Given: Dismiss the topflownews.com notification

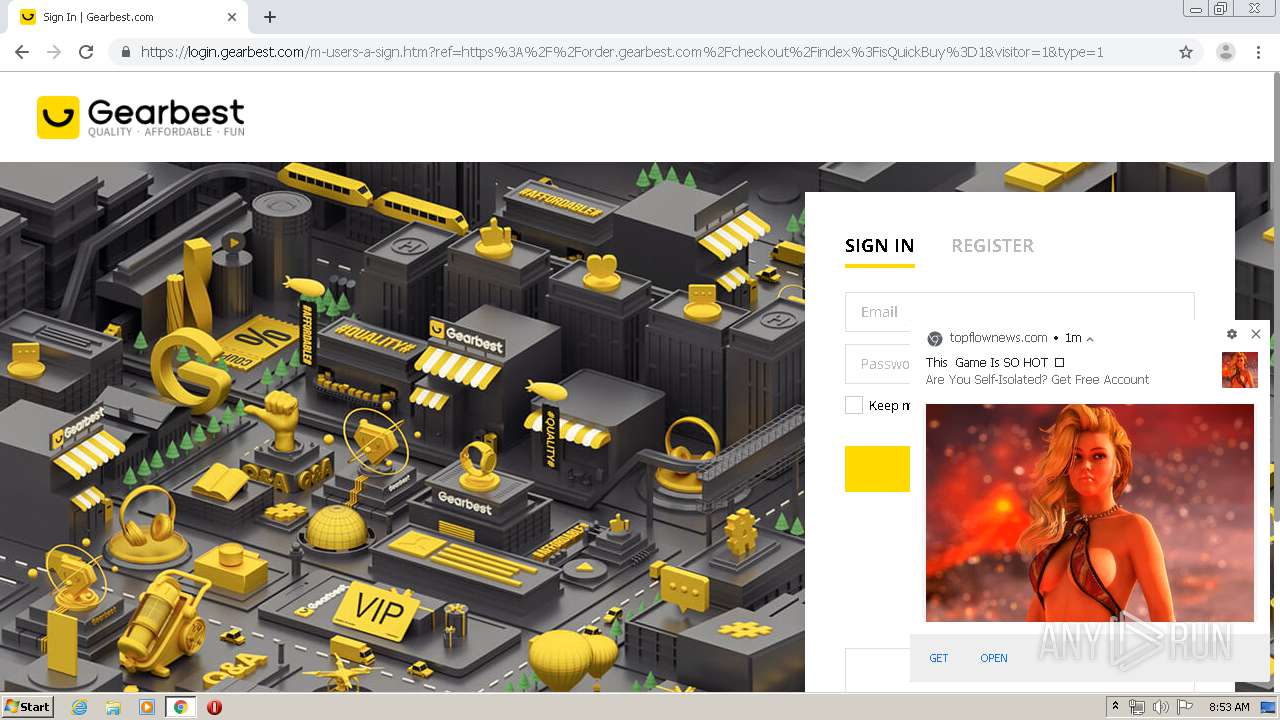Looking at the screenshot, I should click(1256, 334).
